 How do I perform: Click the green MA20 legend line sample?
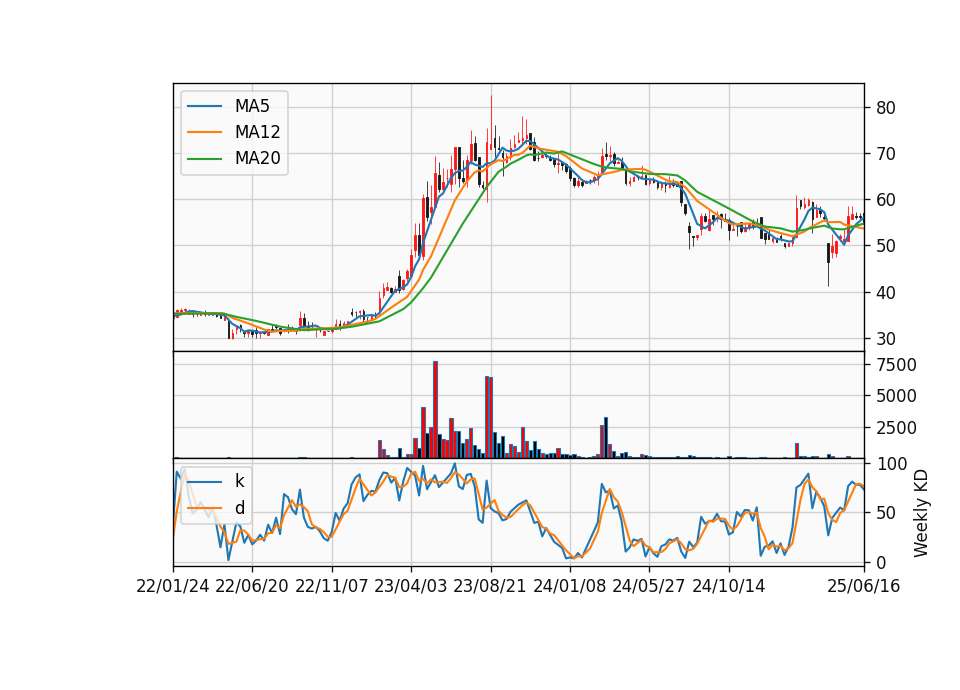click(204, 159)
